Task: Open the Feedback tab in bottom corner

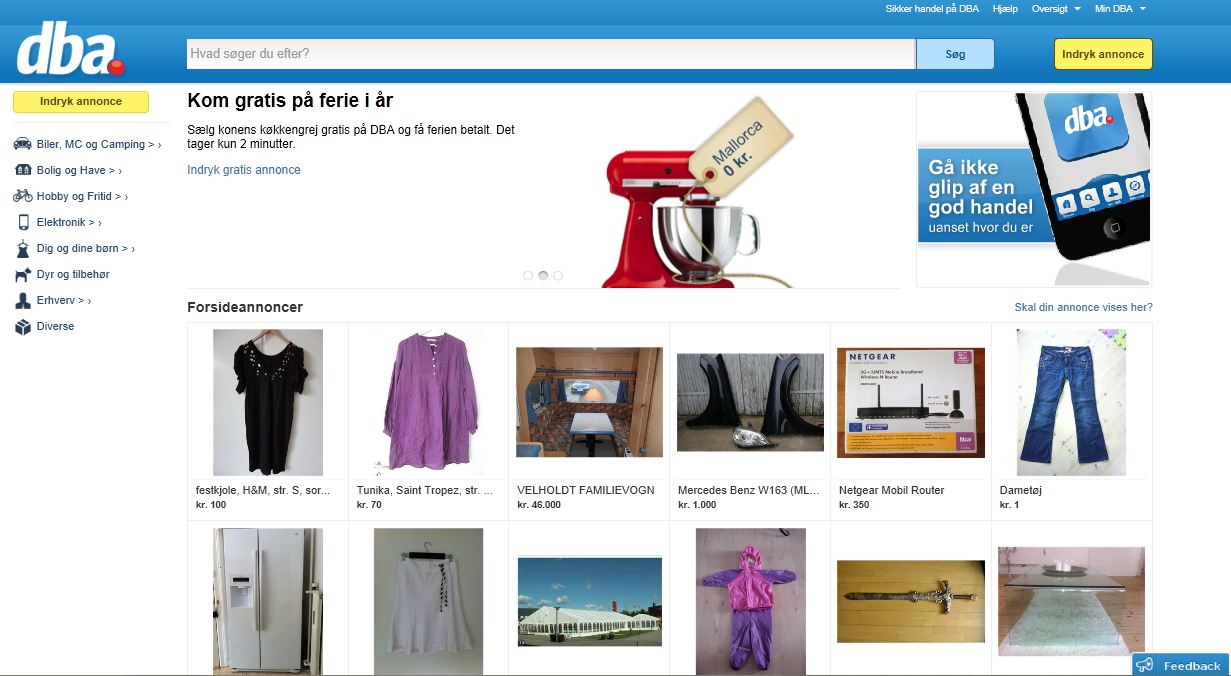Action: (x=1181, y=665)
